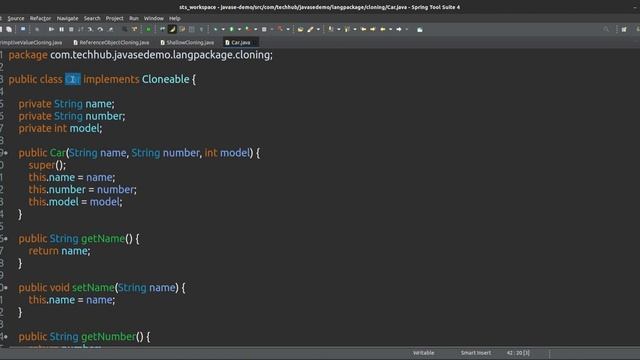Image resolution: width=640 pixels, height=360 pixels.
Task: Click the Writable status bar entry
Action: click(x=423, y=353)
